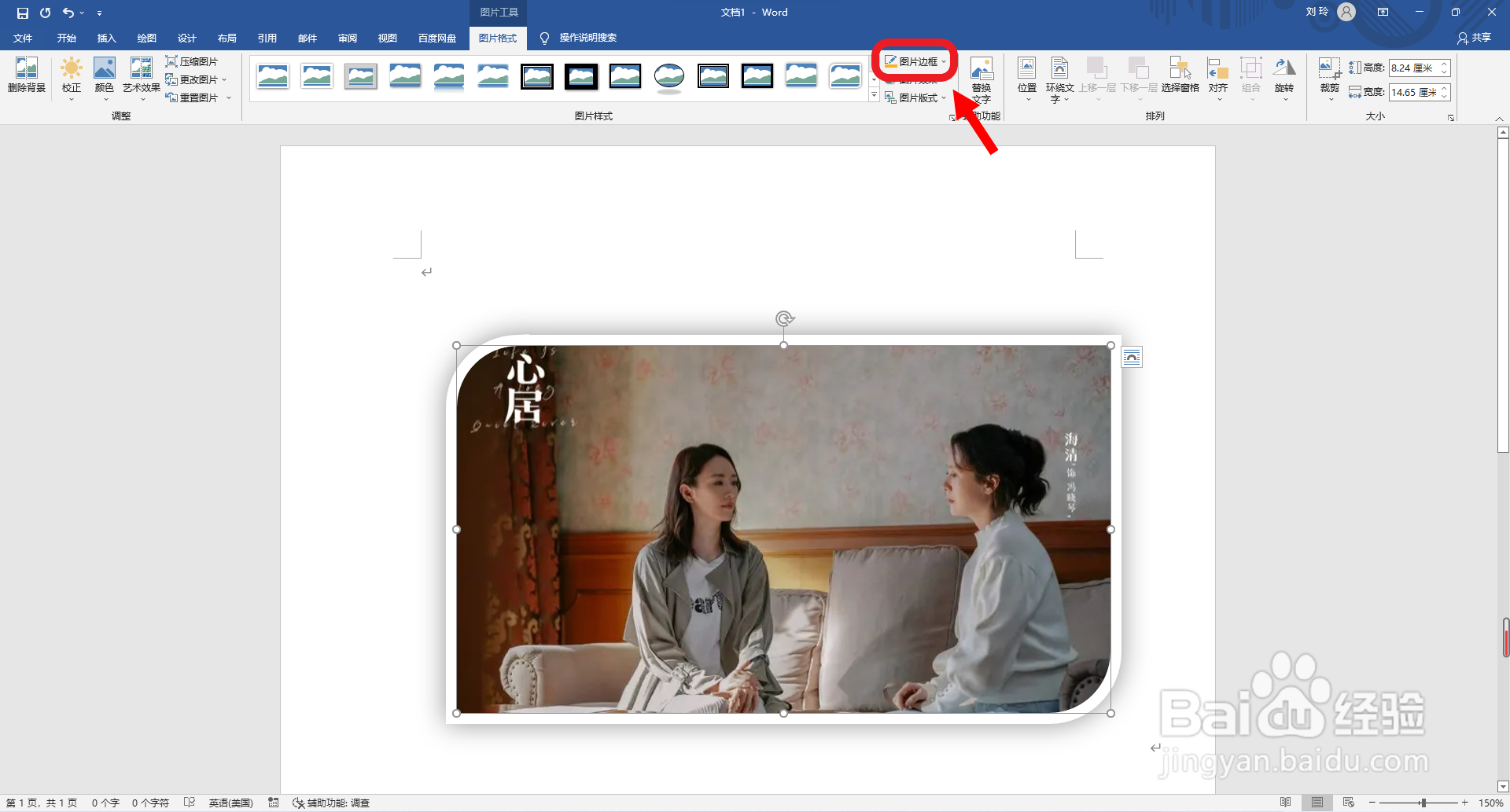This screenshot has width=1510, height=812.
Task: Click 辅助功能: 调查 accessibility status
Action: pyautogui.click(x=331, y=803)
